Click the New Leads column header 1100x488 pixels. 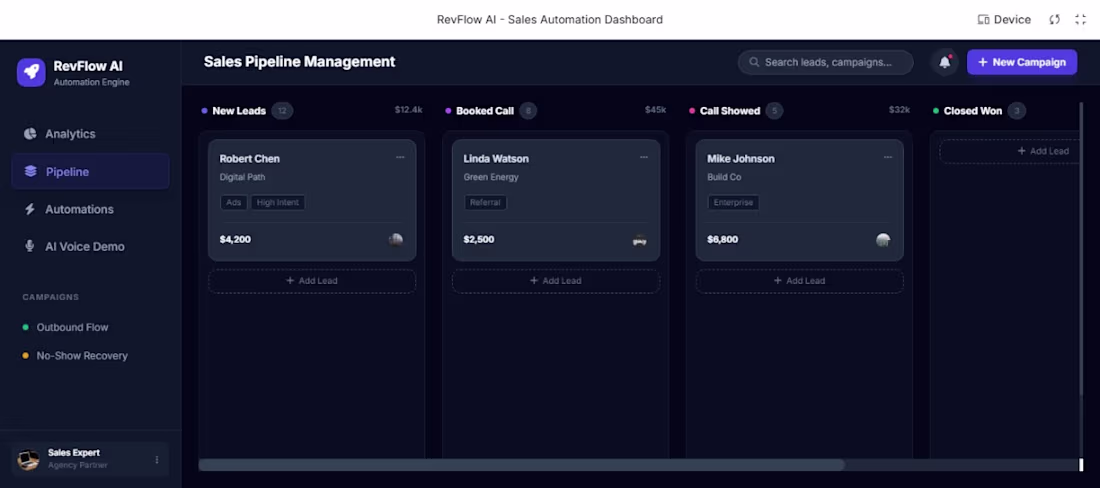[239, 111]
